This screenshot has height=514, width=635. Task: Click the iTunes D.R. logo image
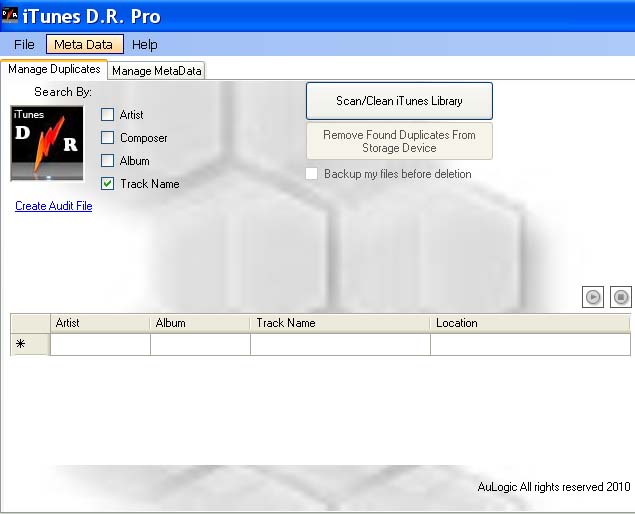pyautogui.click(x=47, y=143)
